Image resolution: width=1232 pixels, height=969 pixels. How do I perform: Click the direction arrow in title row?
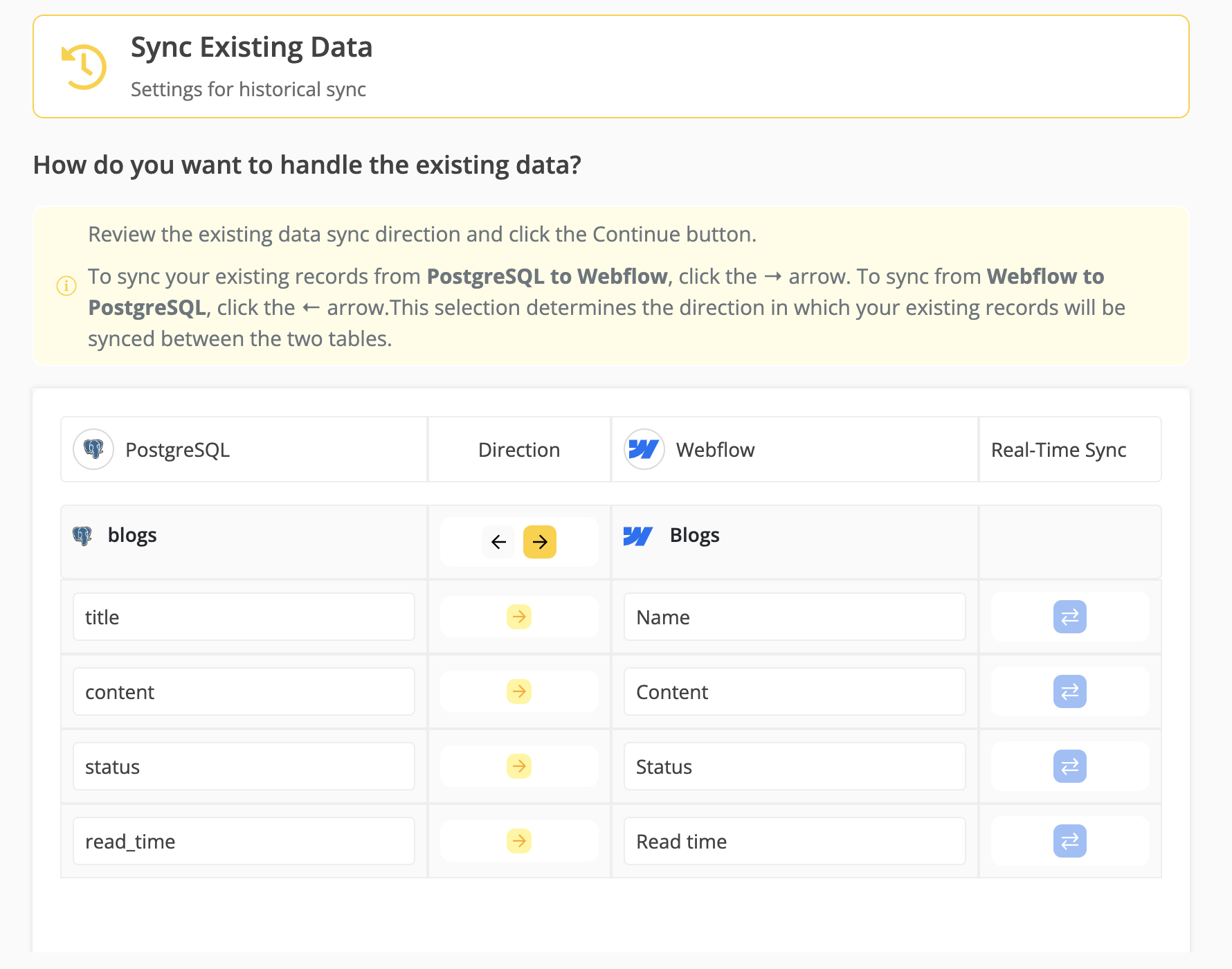pyautogui.click(x=519, y=617)
